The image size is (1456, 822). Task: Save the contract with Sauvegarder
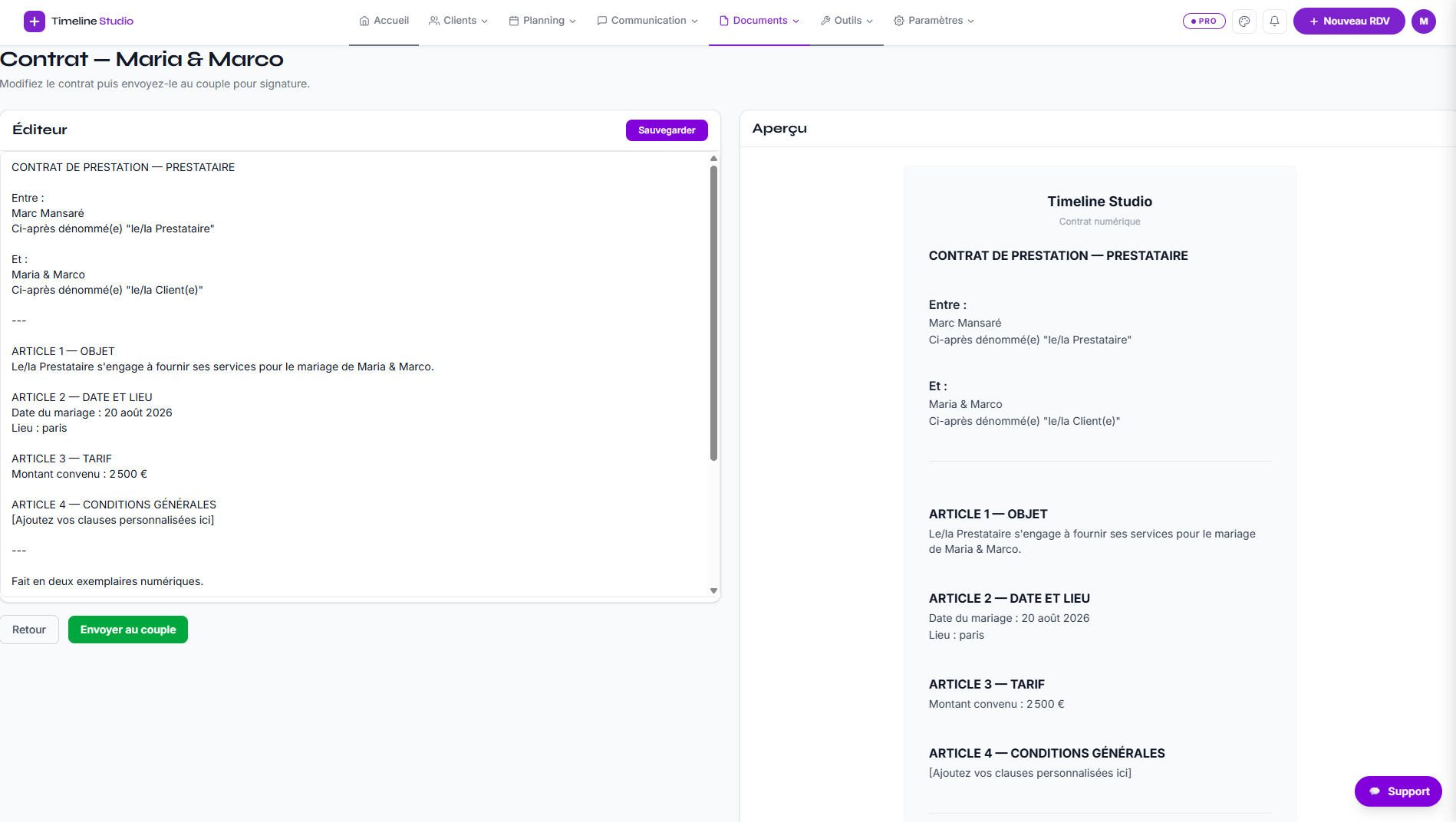click(667, 130)
